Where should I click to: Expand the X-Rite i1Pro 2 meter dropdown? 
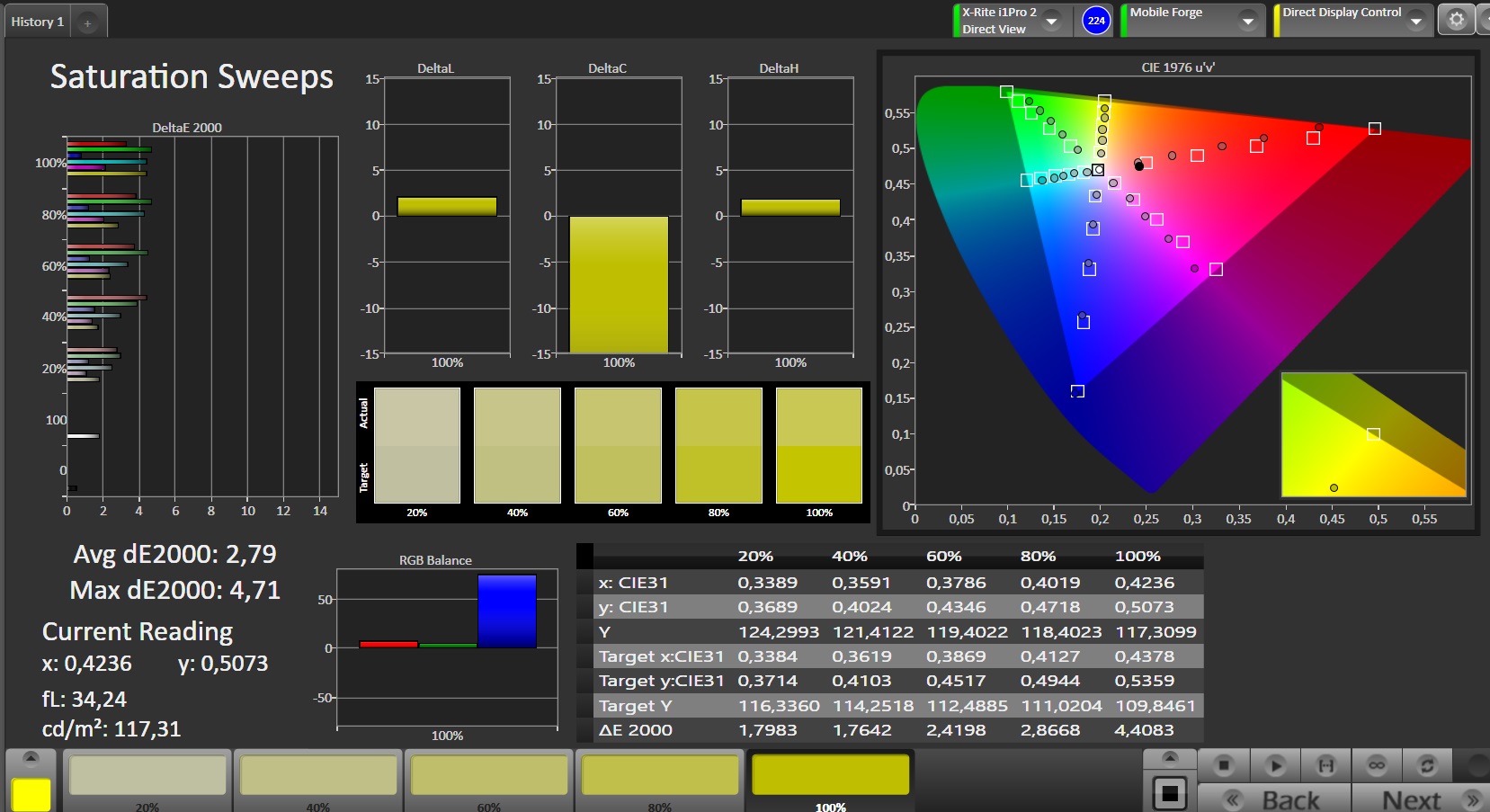click(1051, 21)
